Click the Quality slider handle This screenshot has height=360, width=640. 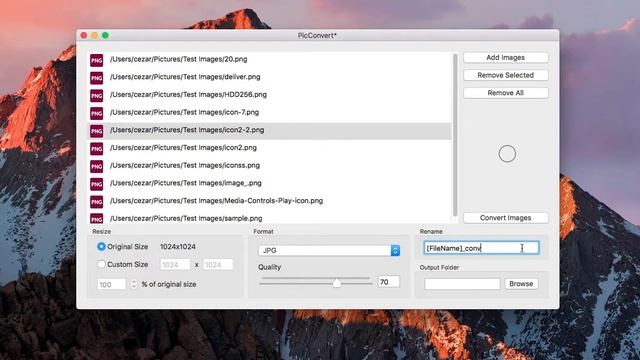point(337,282)
